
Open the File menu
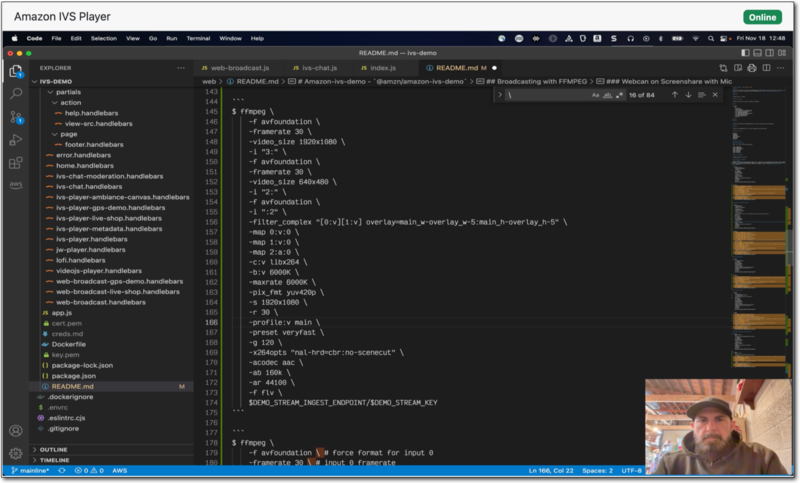[x=56, y=38]
